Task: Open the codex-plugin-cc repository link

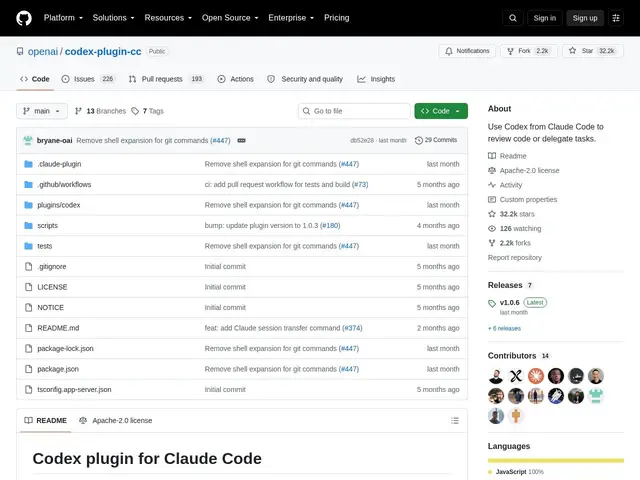Action: point(103,51)
